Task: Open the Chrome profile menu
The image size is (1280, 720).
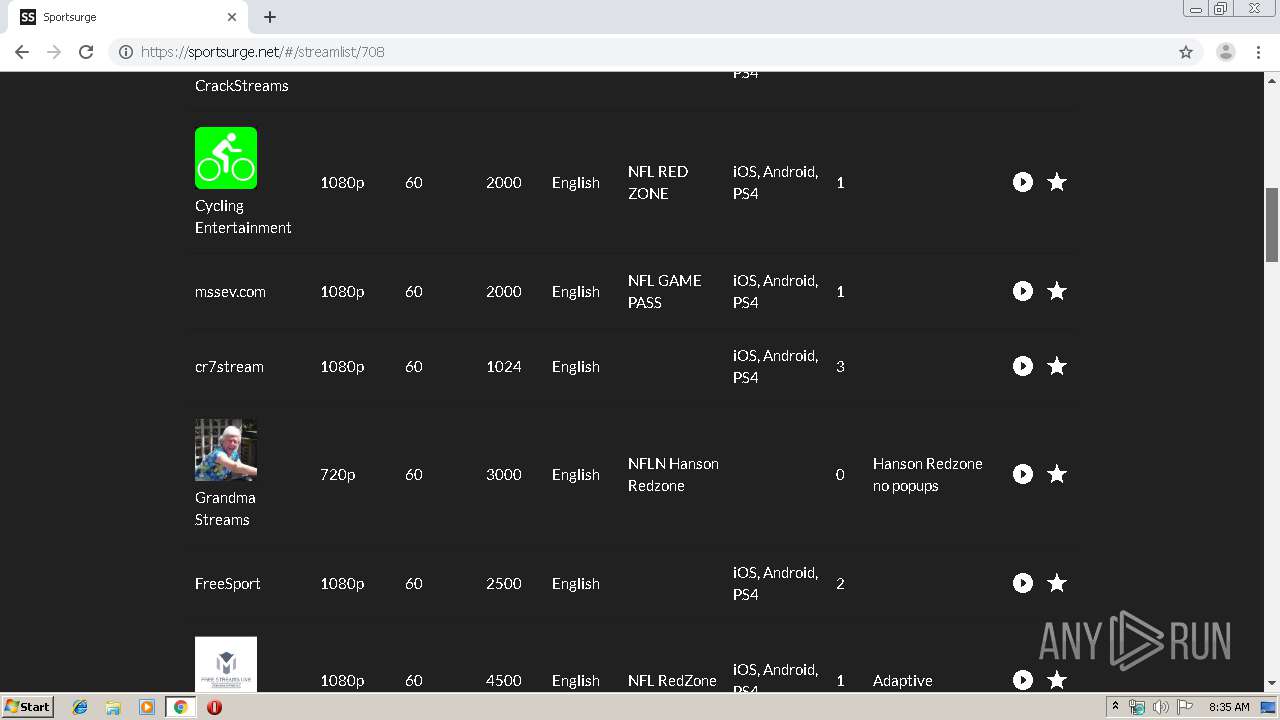Action: 1226,52
